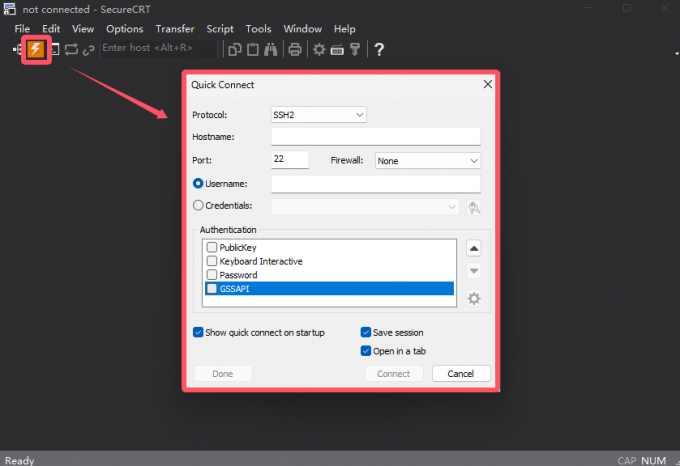Open authentication properties gear icon
Screen dimensions: 680x466
point(474,298)
